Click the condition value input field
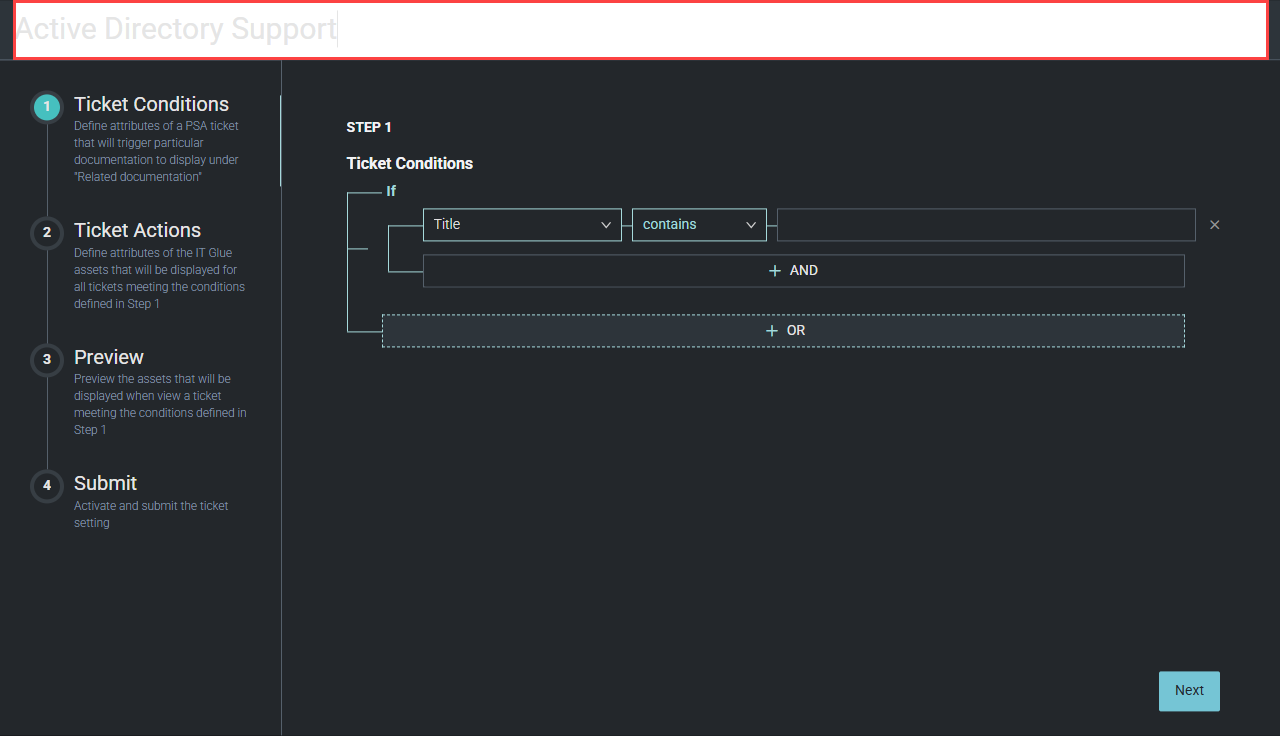 (986, 224)
